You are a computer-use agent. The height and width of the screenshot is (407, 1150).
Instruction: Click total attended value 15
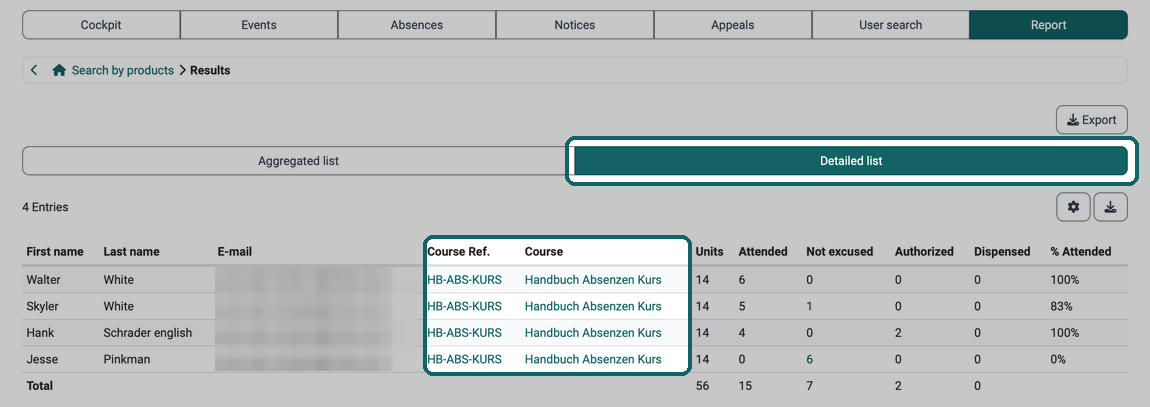[x=745, y=385]
